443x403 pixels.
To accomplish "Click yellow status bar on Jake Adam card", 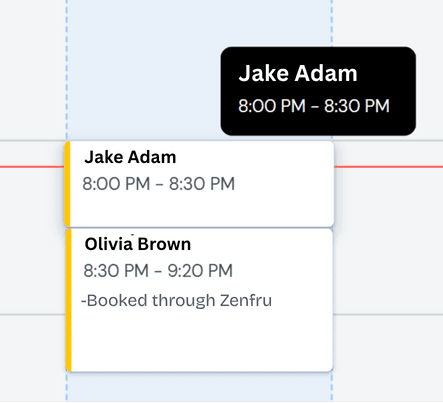I will tap(67, 184).
